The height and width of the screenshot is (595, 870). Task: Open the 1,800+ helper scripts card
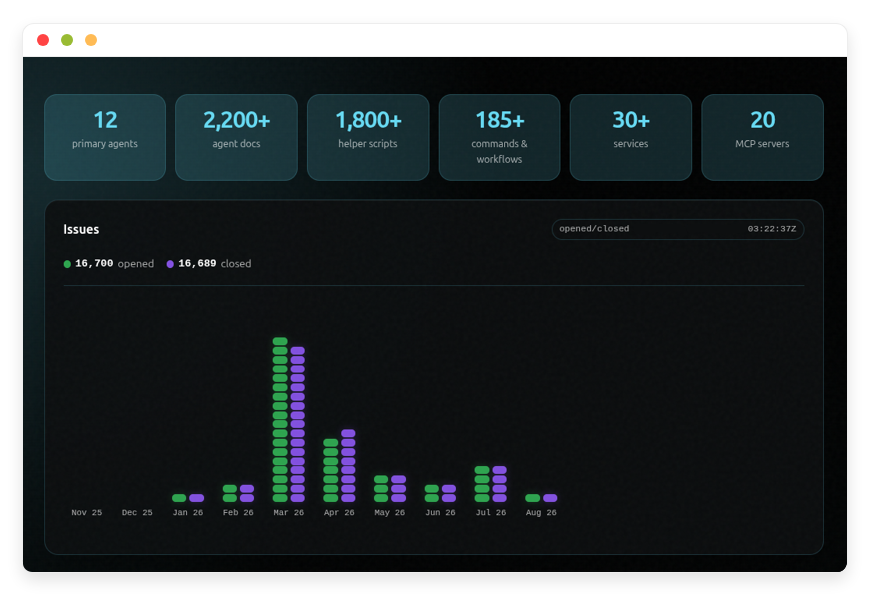click(x=368, y=137)
